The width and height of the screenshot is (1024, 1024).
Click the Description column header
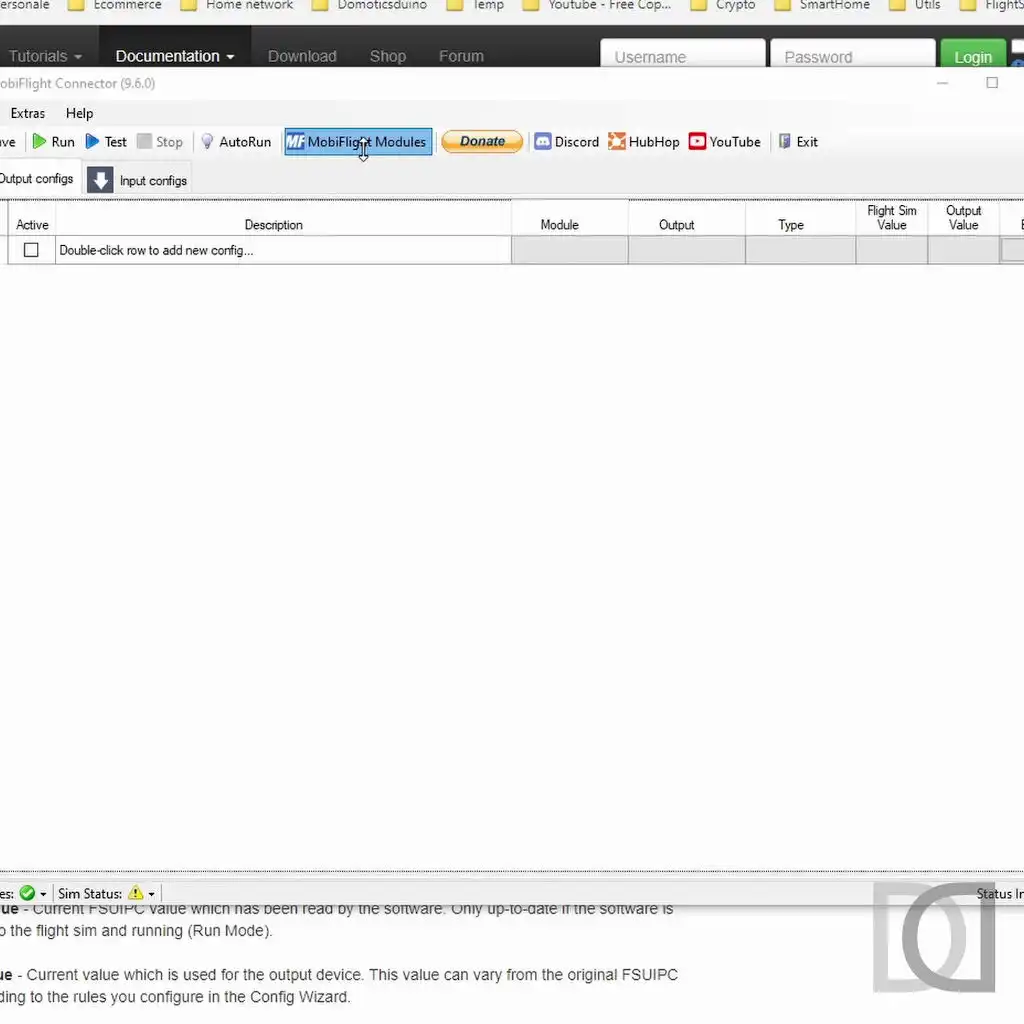(274, 225)
